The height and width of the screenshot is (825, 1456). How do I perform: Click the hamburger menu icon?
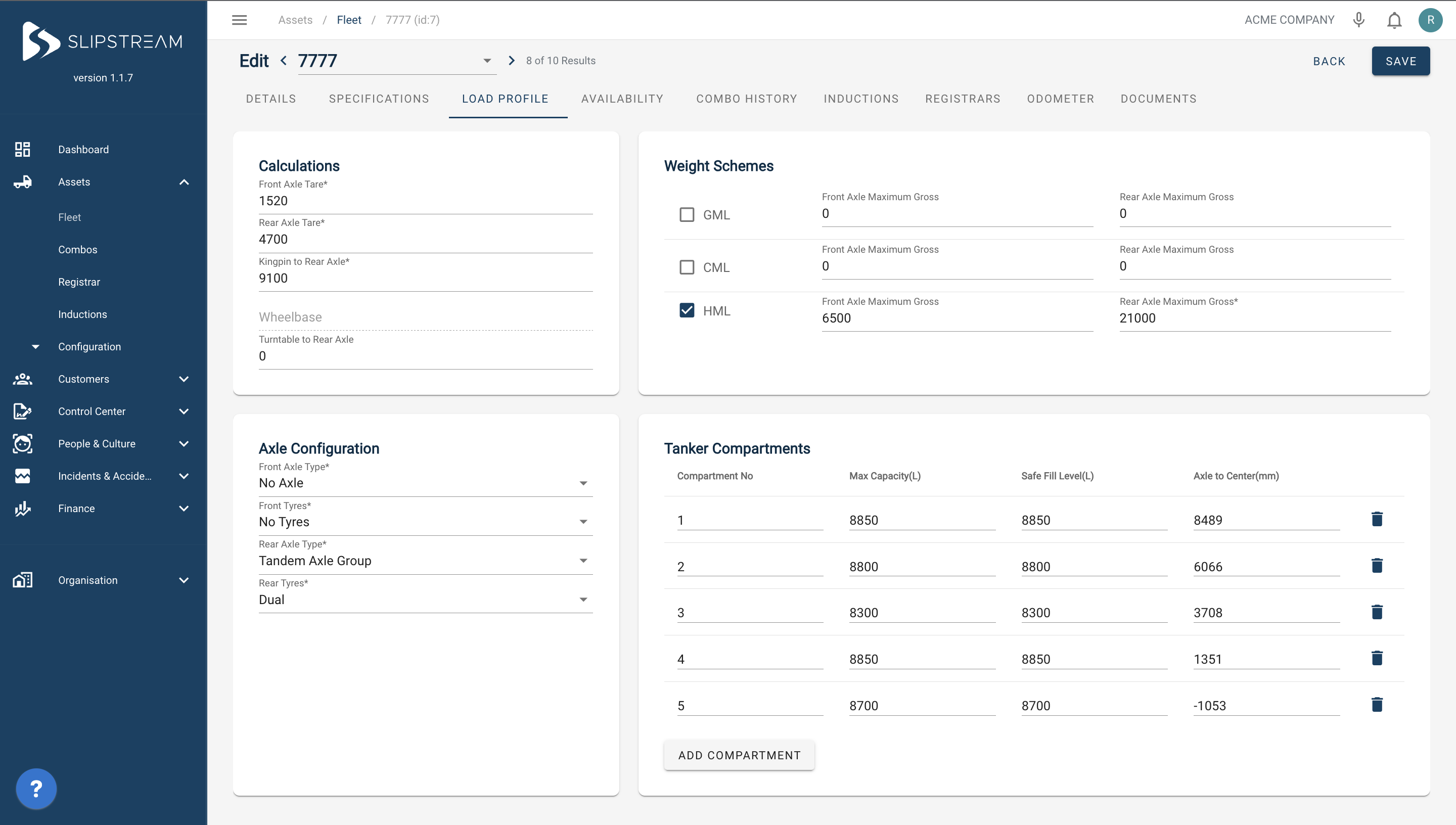pos(239,20)
